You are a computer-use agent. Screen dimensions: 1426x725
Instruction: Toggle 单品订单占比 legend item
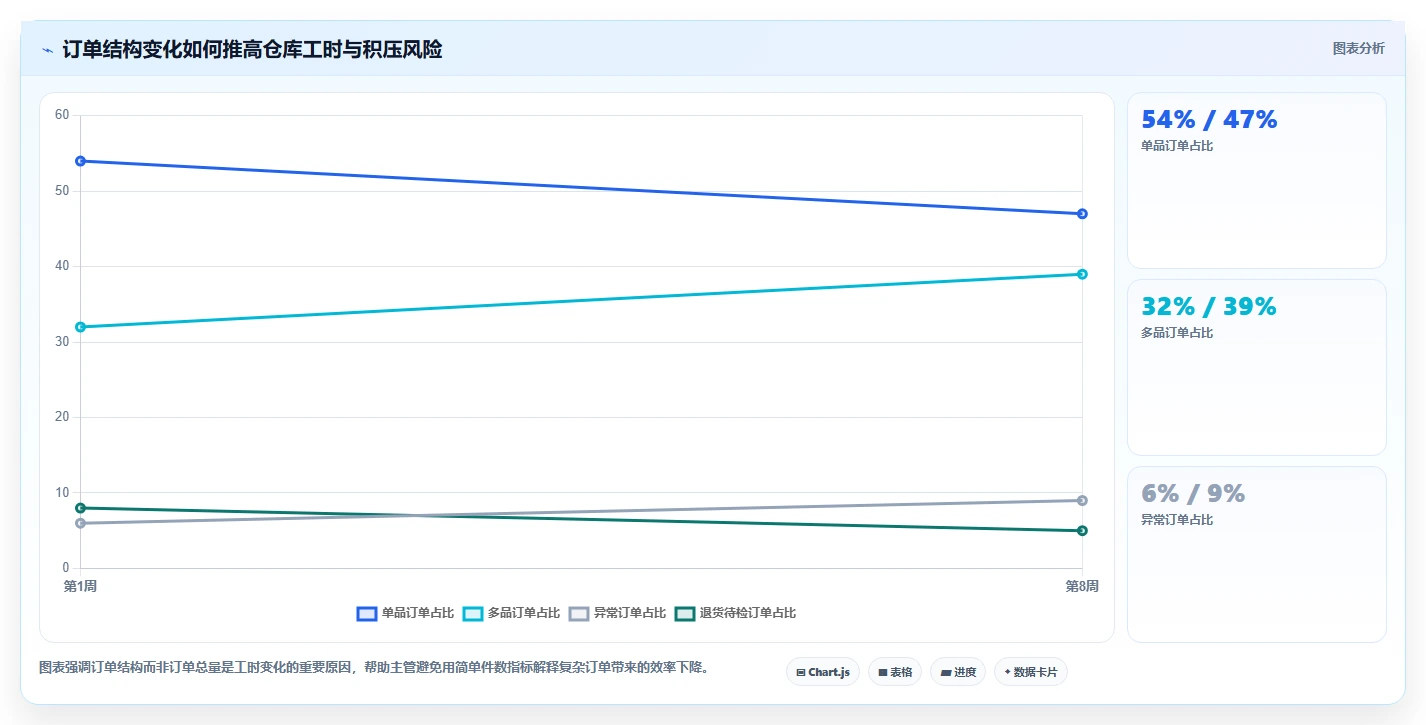click(405, 613)
